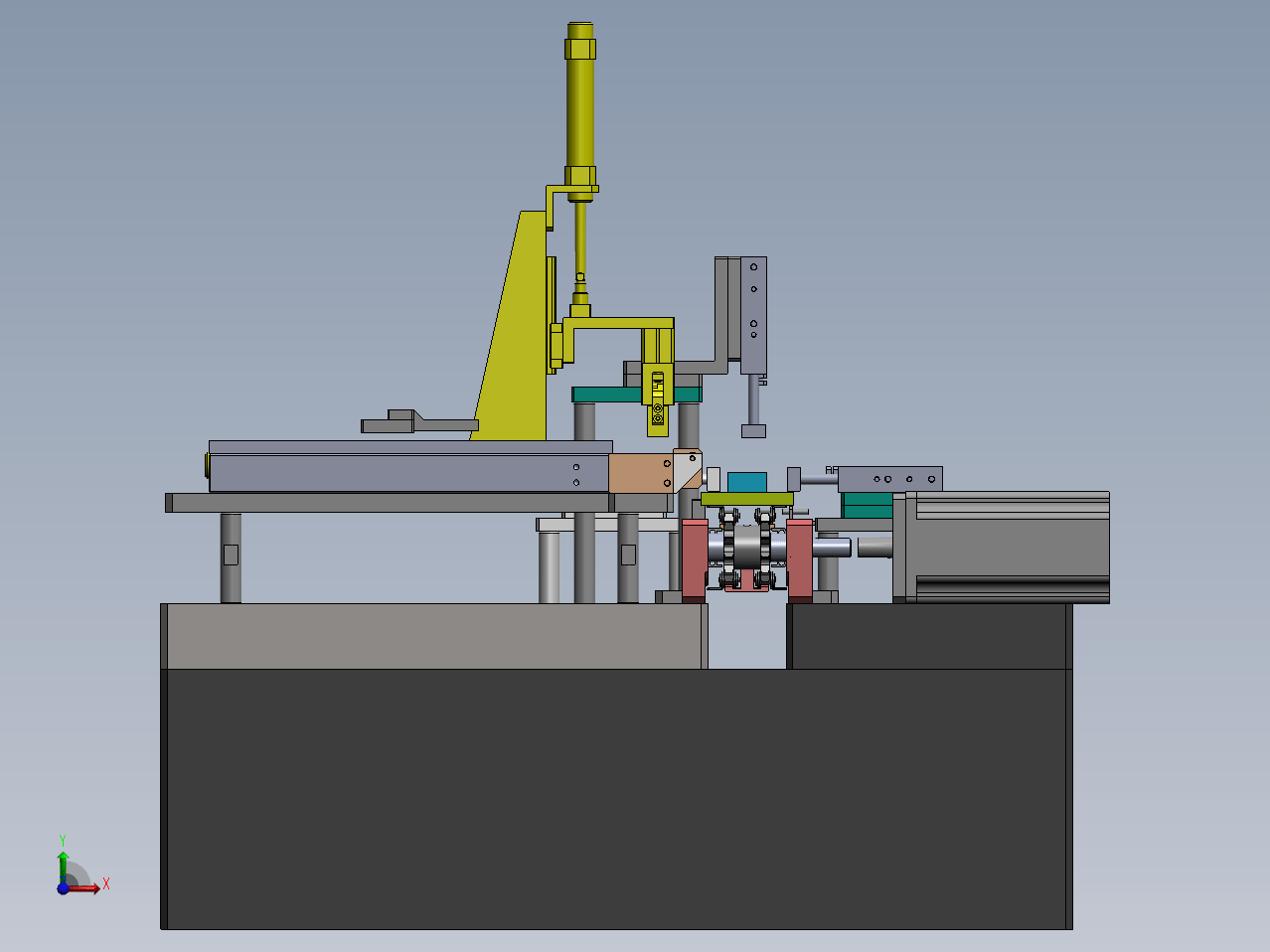Screen dimensions: 1270x952
Task: Select the teal spacer blocks beside motor
Action: pos(868,505)
